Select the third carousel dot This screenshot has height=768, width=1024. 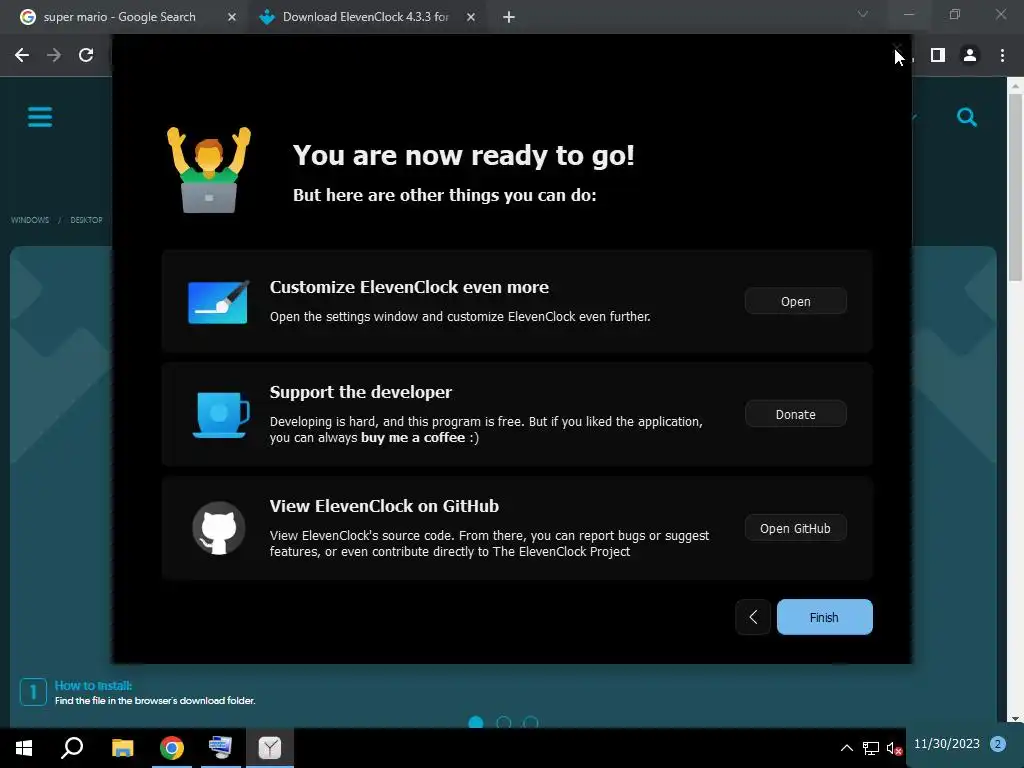coord(531,722)
